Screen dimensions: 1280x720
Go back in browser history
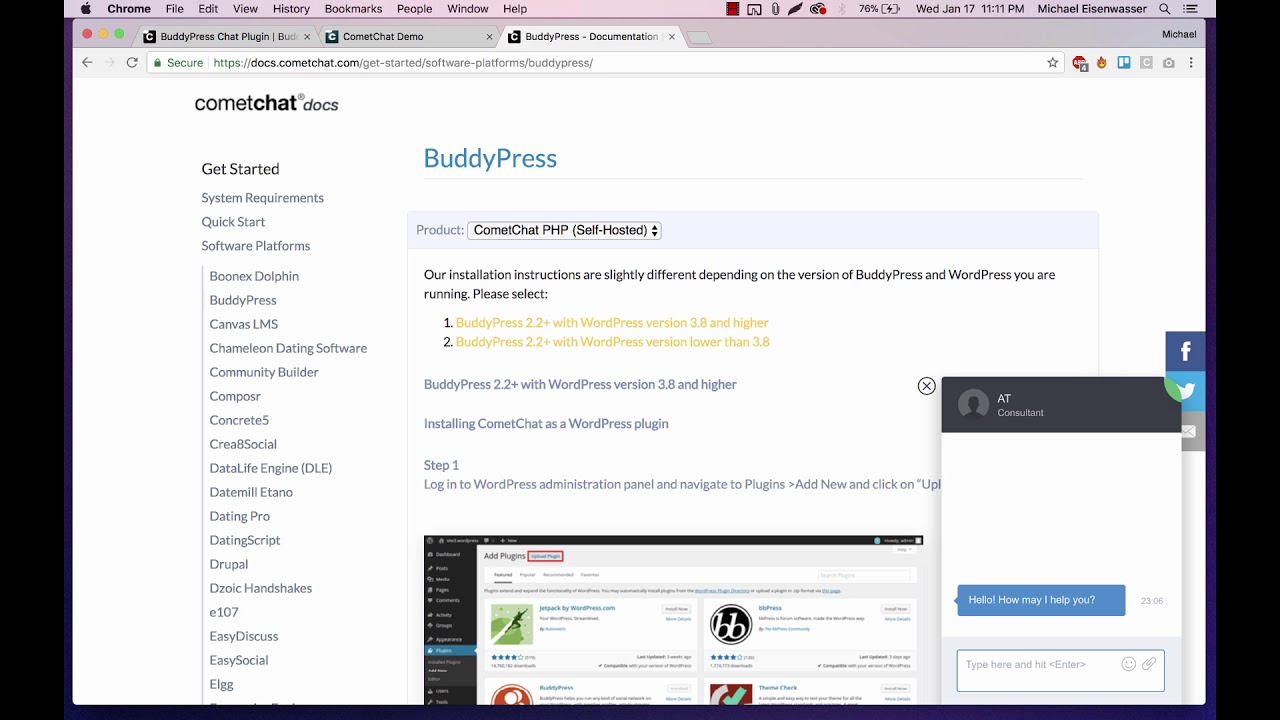[x=87, y=62]
